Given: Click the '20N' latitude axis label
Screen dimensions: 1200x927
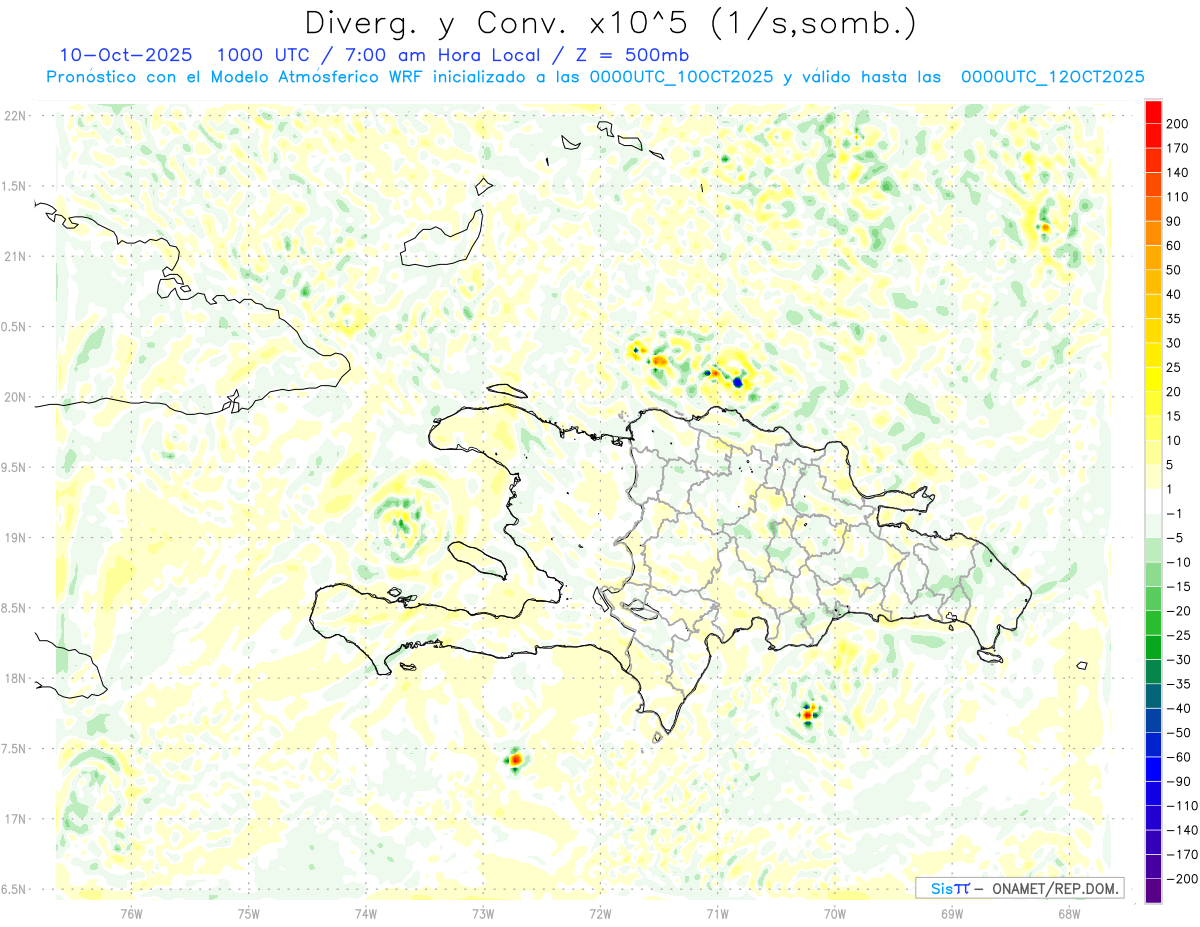Looking at the screenshot, I should pos(15,397).
